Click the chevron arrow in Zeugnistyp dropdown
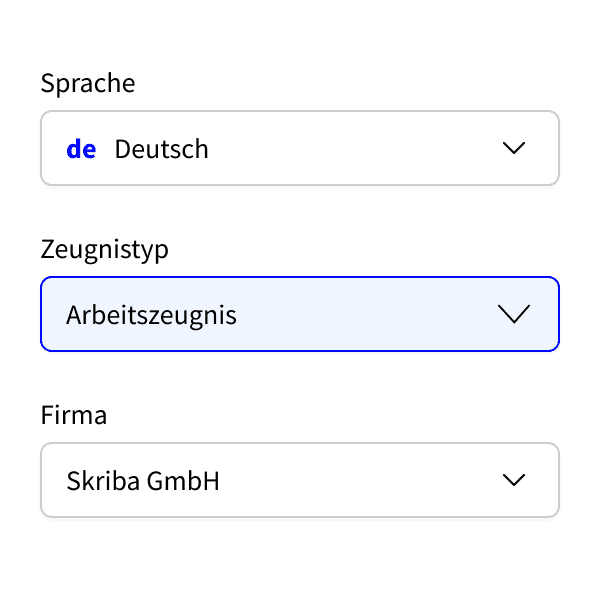Image resolution: width=600 pixels, height=600 pixels. (514, 314)
